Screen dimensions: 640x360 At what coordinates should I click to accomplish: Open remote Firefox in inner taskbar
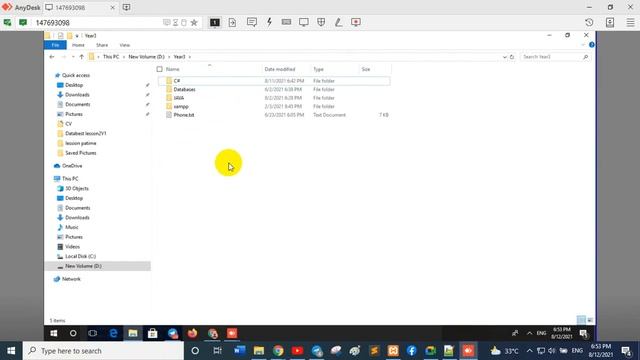(192, 333)
